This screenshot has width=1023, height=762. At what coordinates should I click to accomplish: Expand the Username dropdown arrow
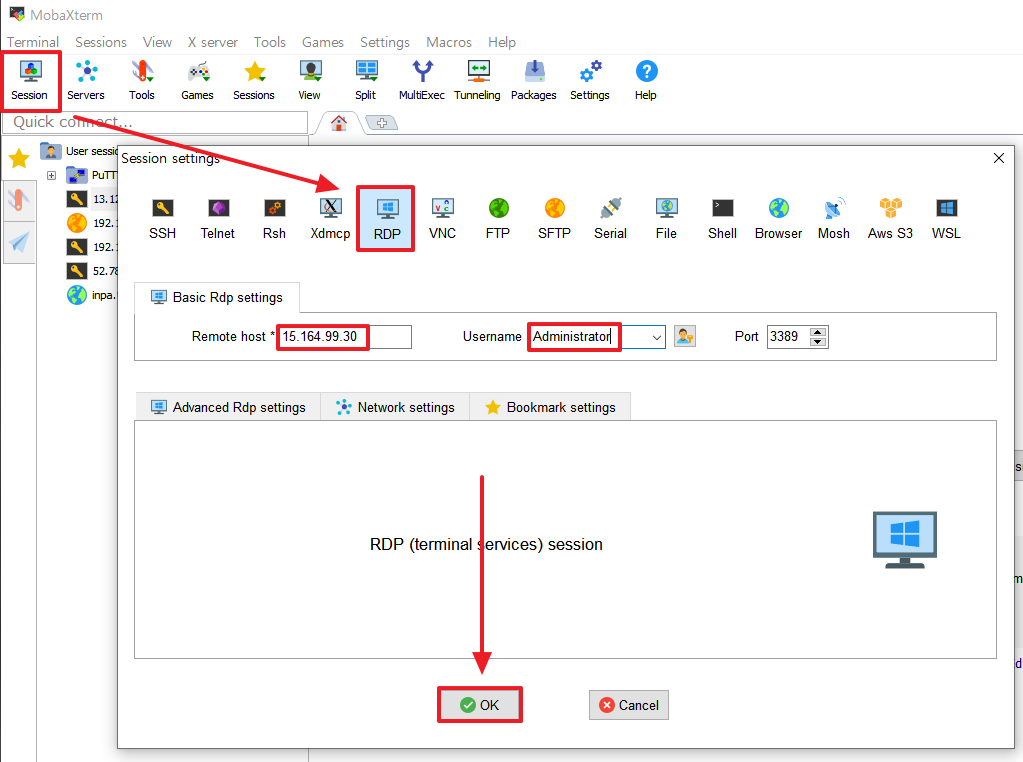[656, 337]
